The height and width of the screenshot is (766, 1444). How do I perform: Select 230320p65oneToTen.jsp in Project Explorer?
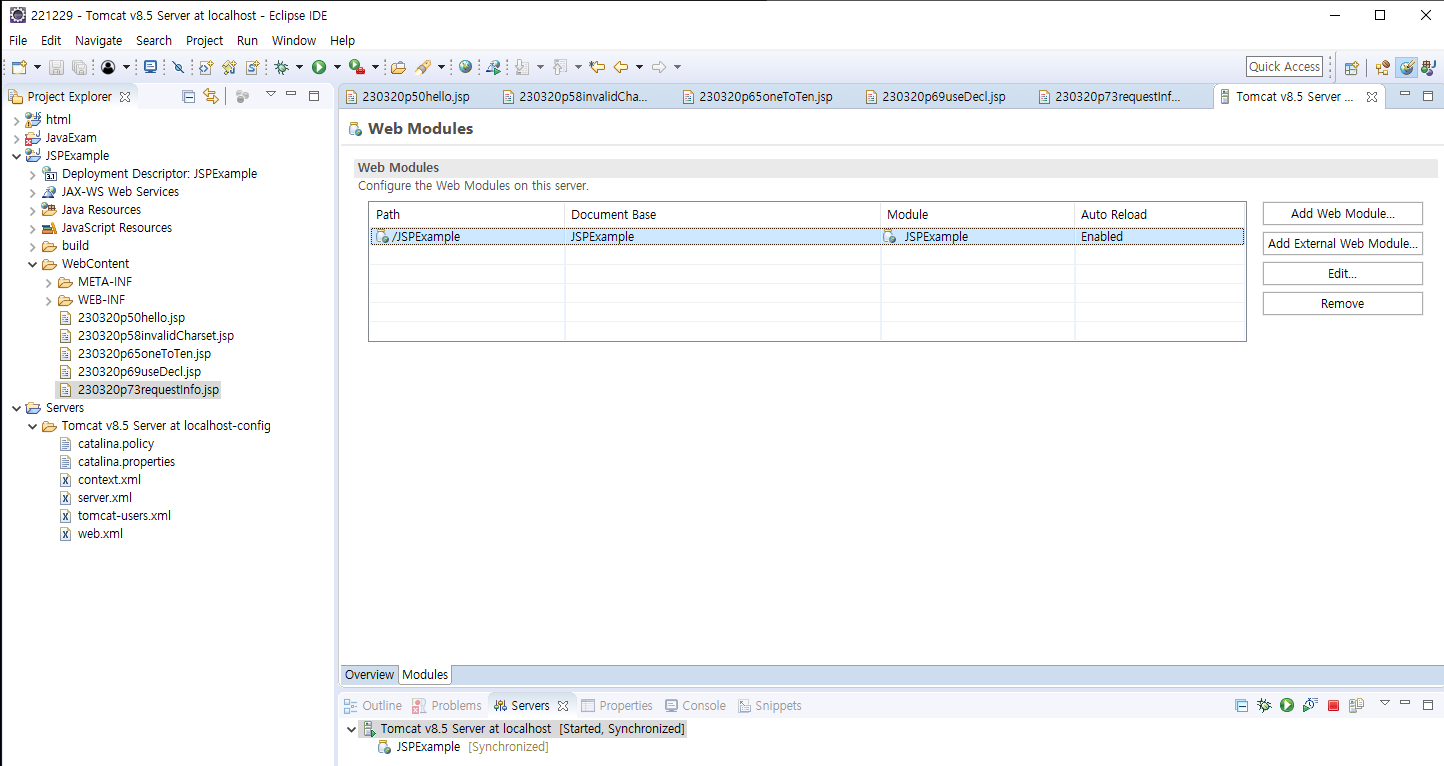point(144,354)
